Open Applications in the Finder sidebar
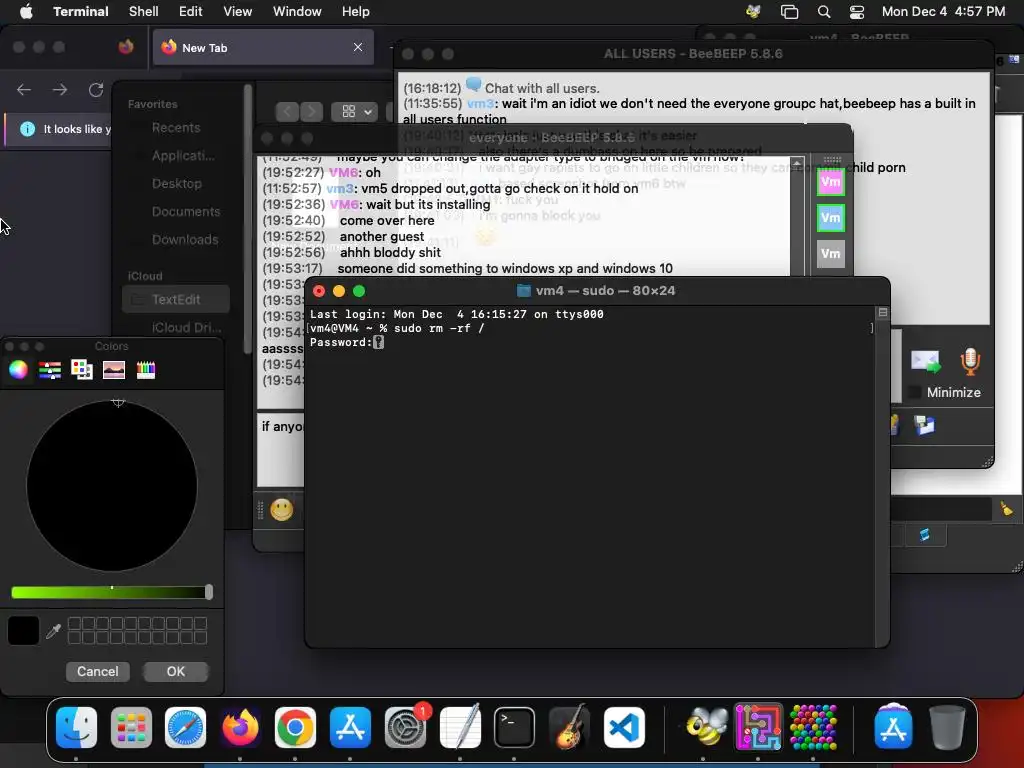The height and width of the screenshot is (768, 1024). pyautogui.click(x=182, y=155)
